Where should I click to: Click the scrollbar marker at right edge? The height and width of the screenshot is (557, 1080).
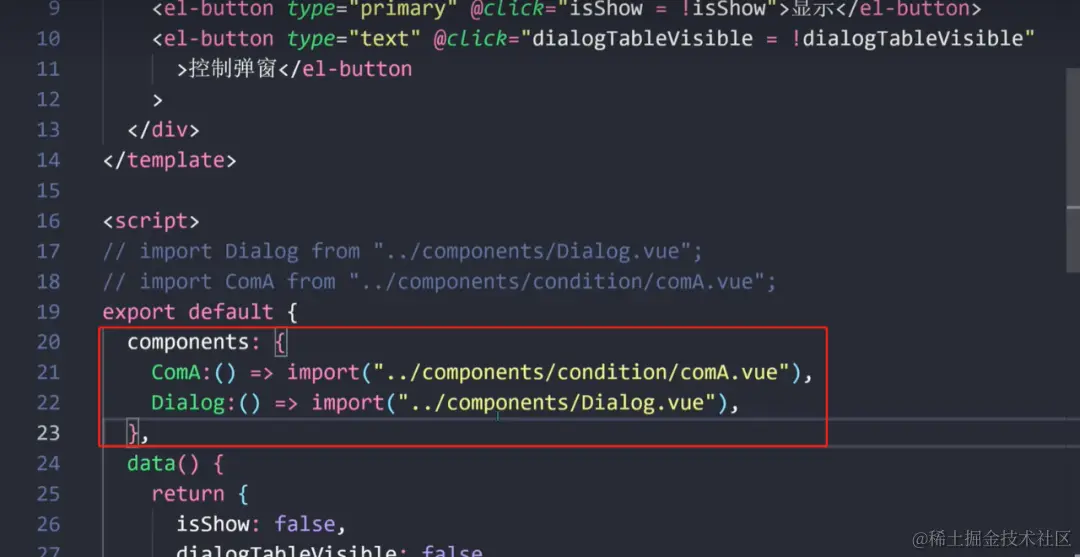click(x=1073, y=204)
